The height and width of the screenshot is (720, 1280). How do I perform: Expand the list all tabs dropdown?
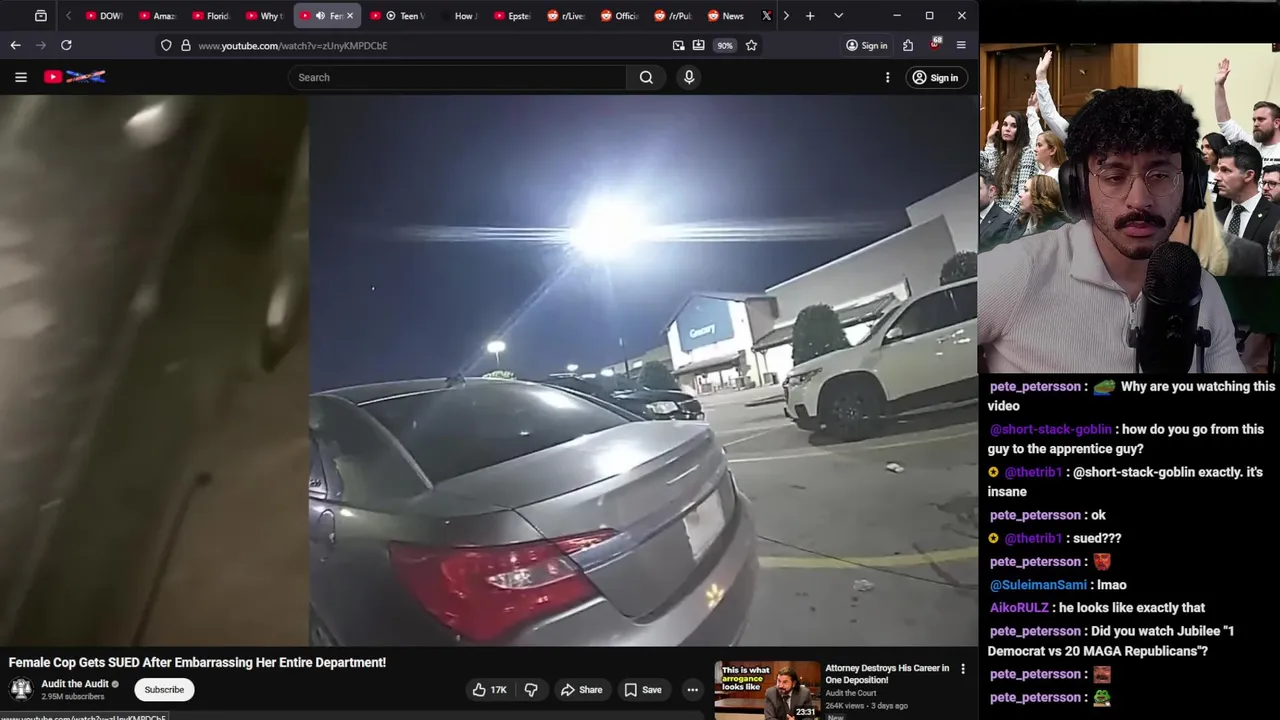click(x=838, y=16)
